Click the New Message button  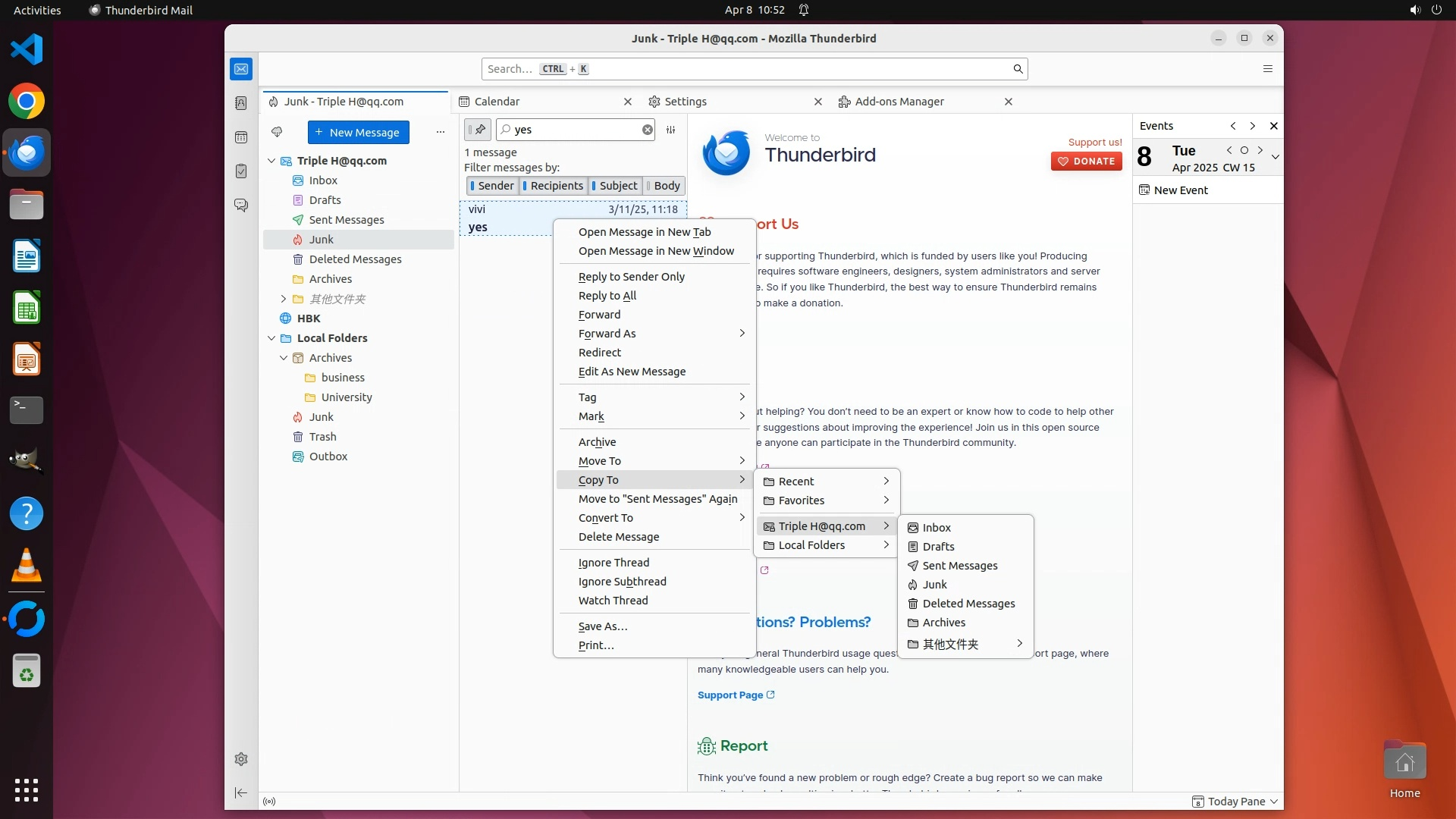(x=358, y=132)
